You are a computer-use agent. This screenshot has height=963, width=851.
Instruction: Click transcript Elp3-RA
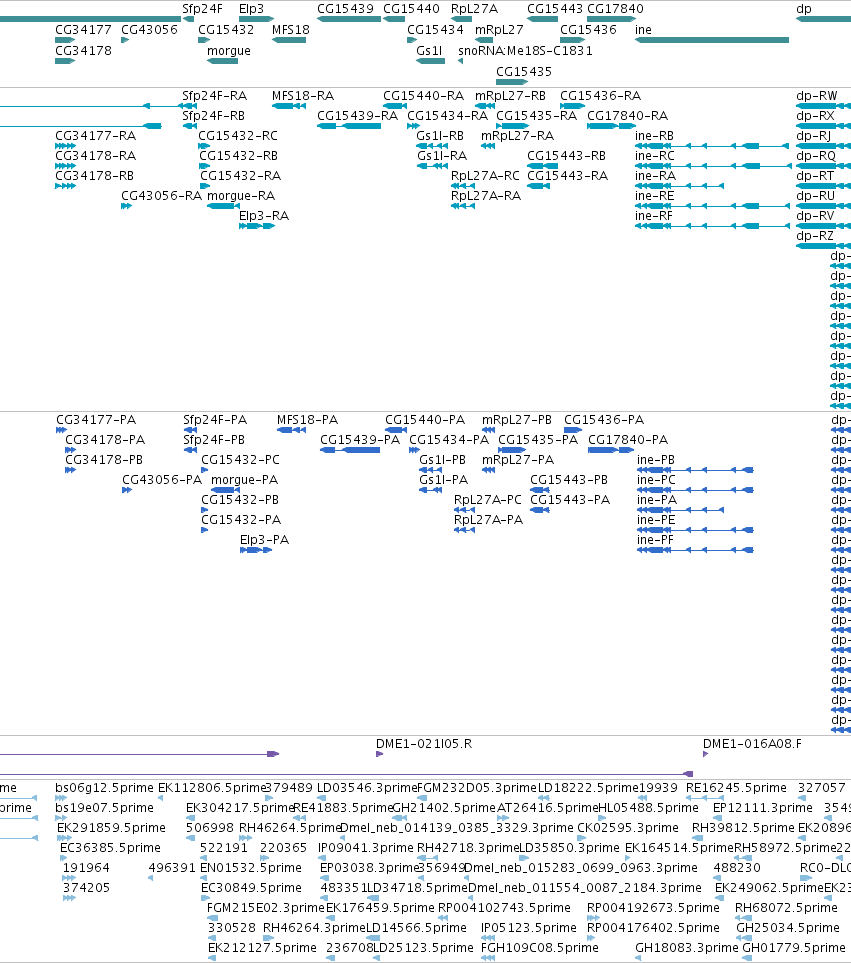tap(264, 216)
